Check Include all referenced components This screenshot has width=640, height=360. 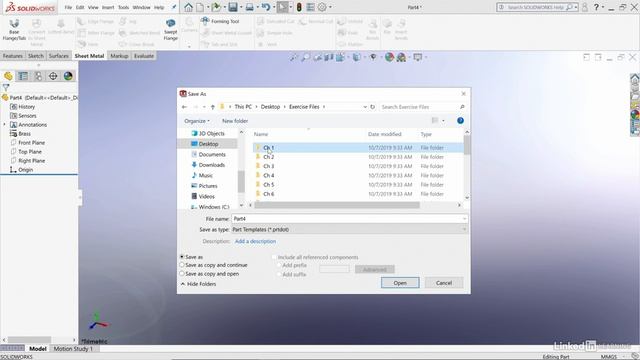[x=274, y=257]
